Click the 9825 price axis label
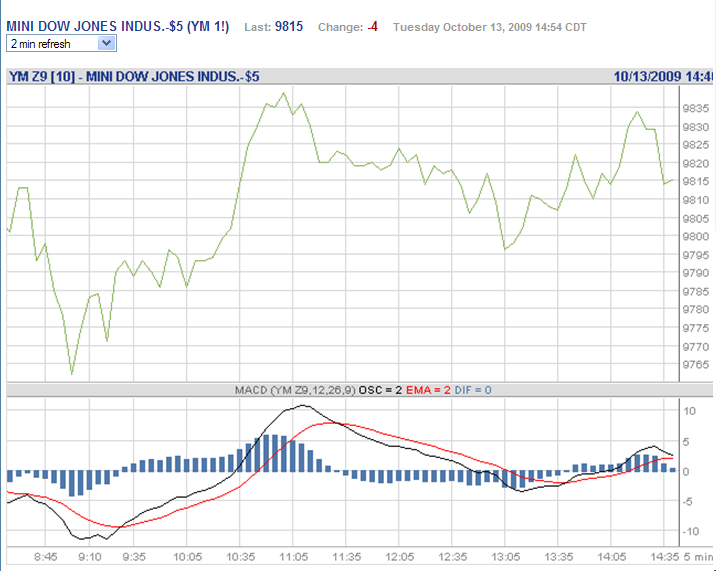 696,145
